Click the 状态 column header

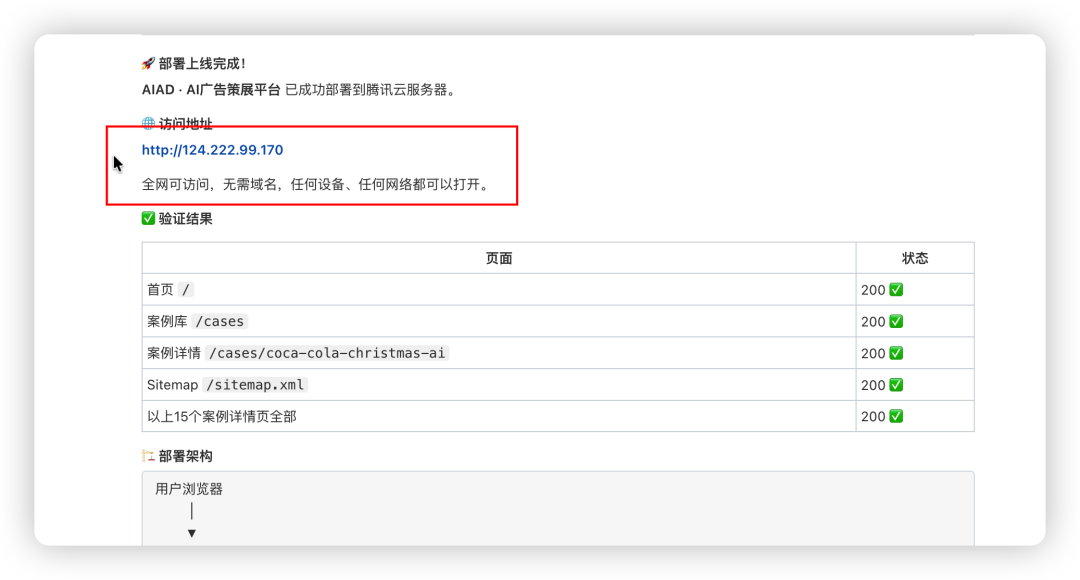[915, 258]
